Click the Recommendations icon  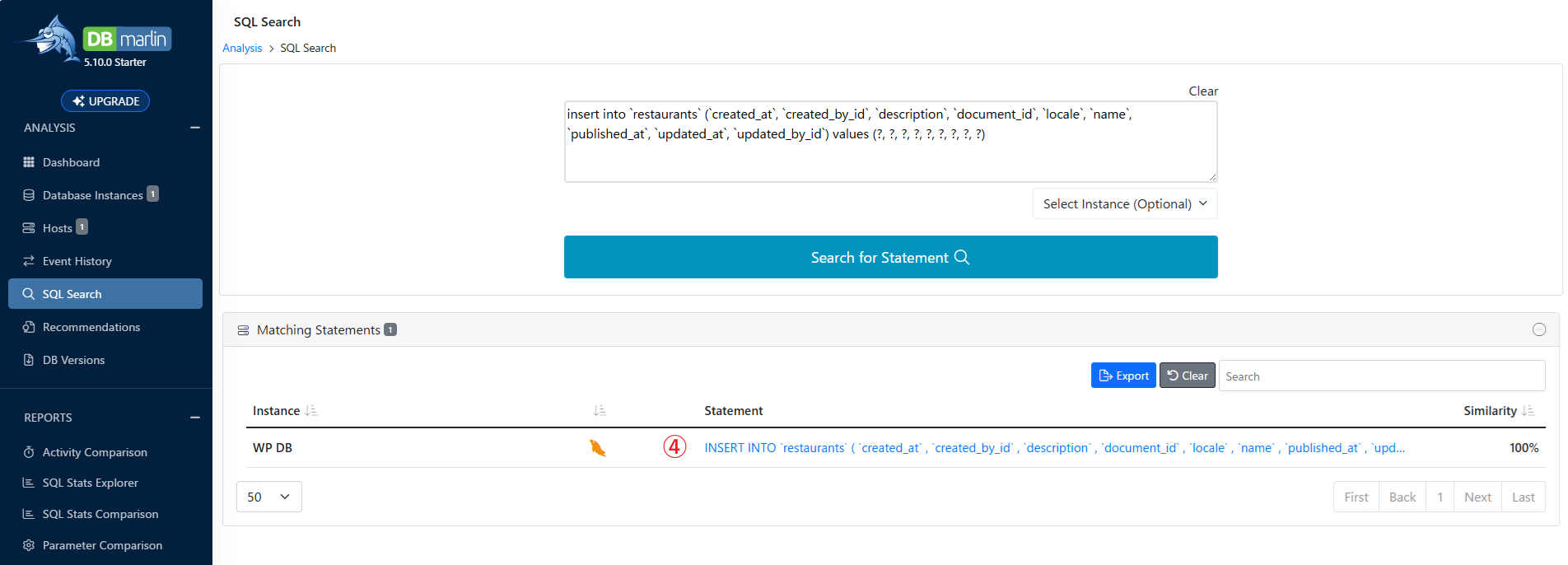click(x=29, y=327)
